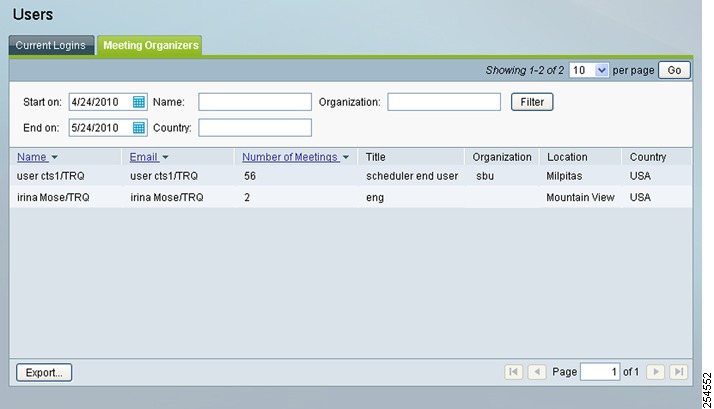Go to previous page button
The image size is (714, 409).
coord(537,372)
